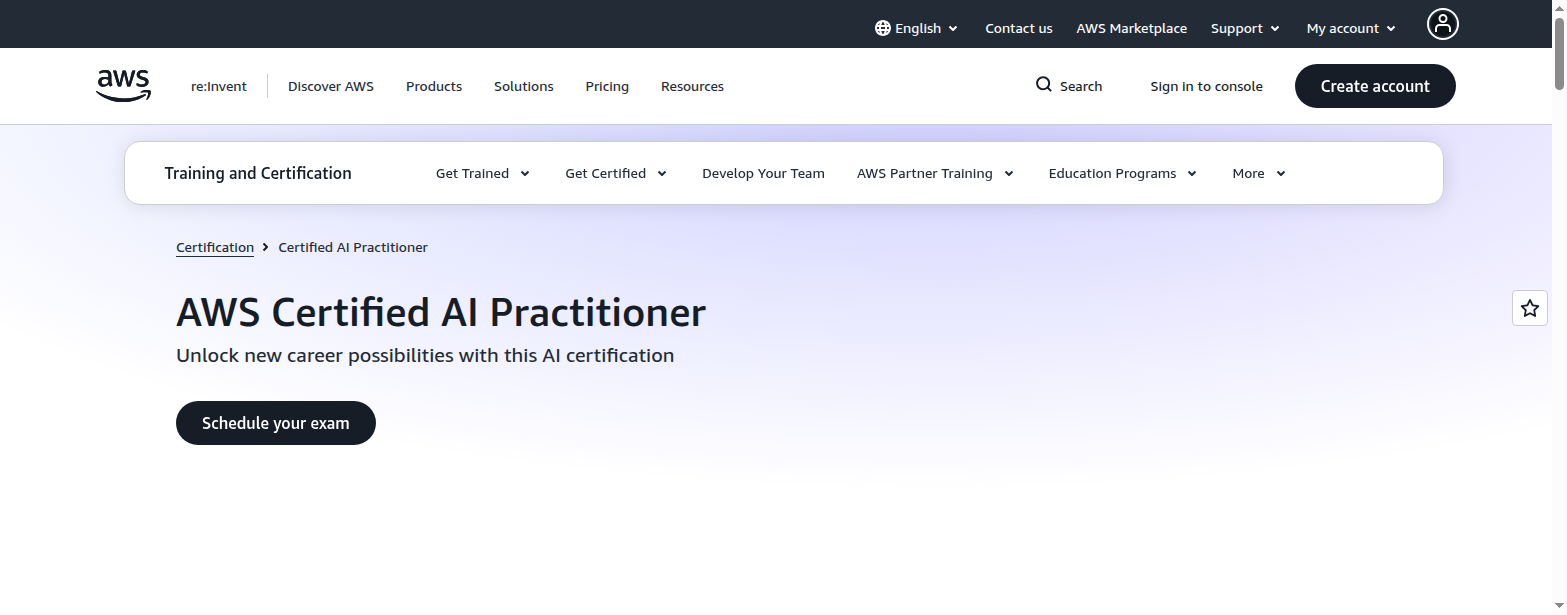Open the My account dropdown
Viewport: 1567px width, 615px height.
[1351, 28]
